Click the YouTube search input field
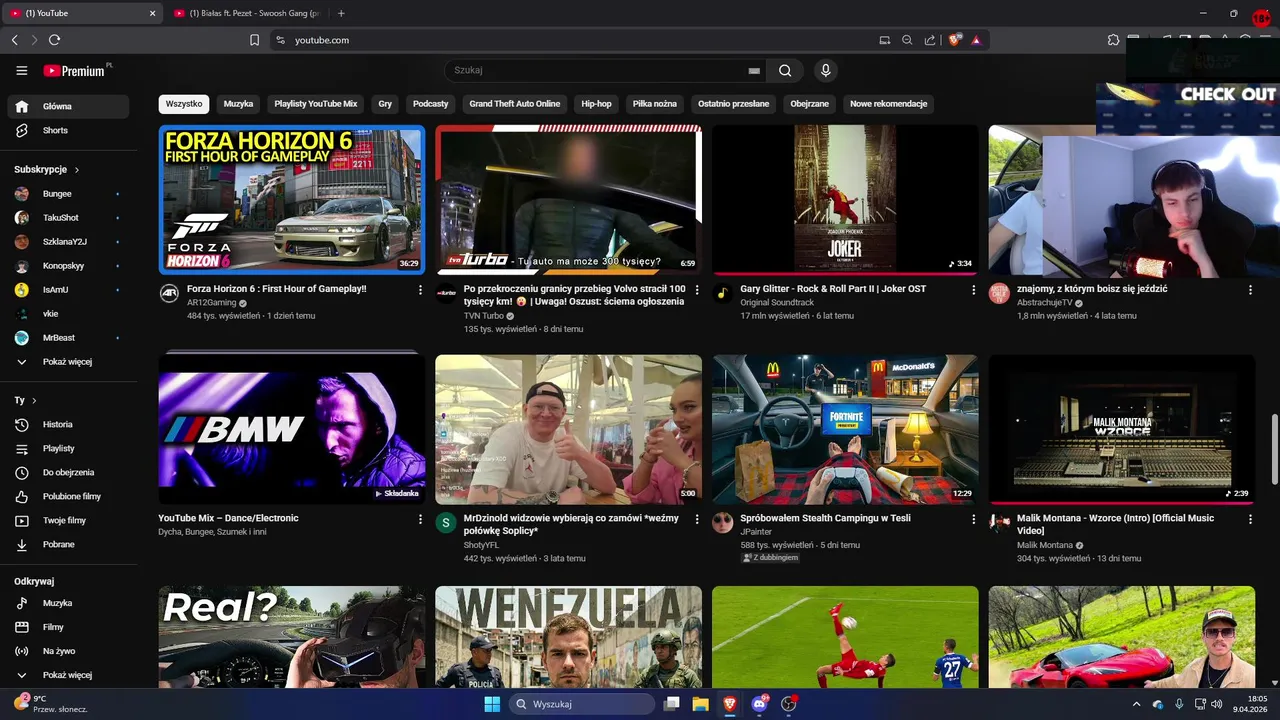Viewport: 1280px width, 720px height. (x=598, y=70)
